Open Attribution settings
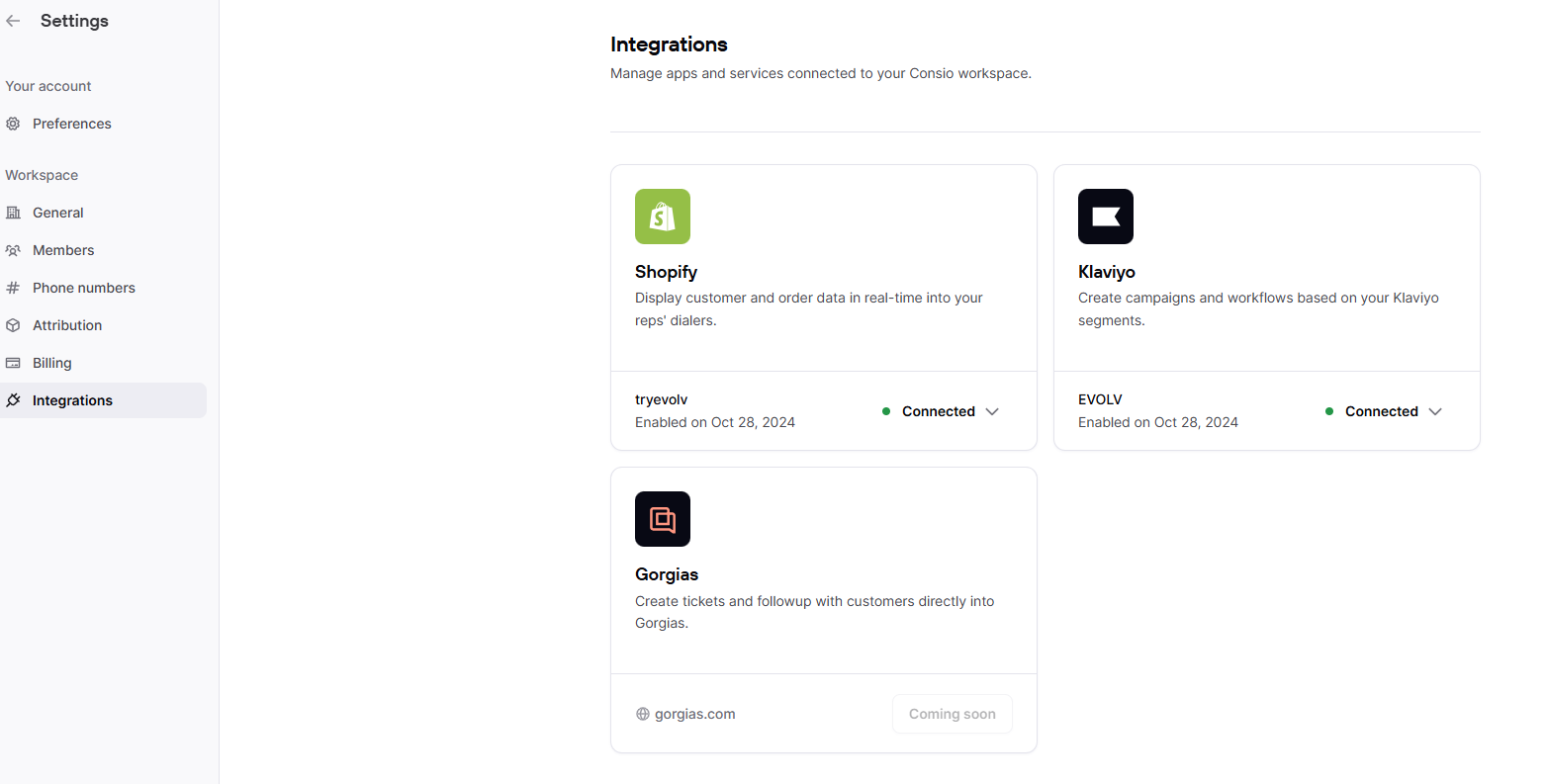Image resolution: width=1546 pixels, height=784 pixels. pos(103,325)
